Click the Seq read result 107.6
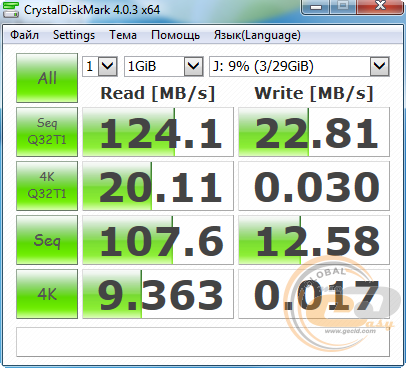Image resolution: width=406 pixels, height=368 pixels. point(158,240)
